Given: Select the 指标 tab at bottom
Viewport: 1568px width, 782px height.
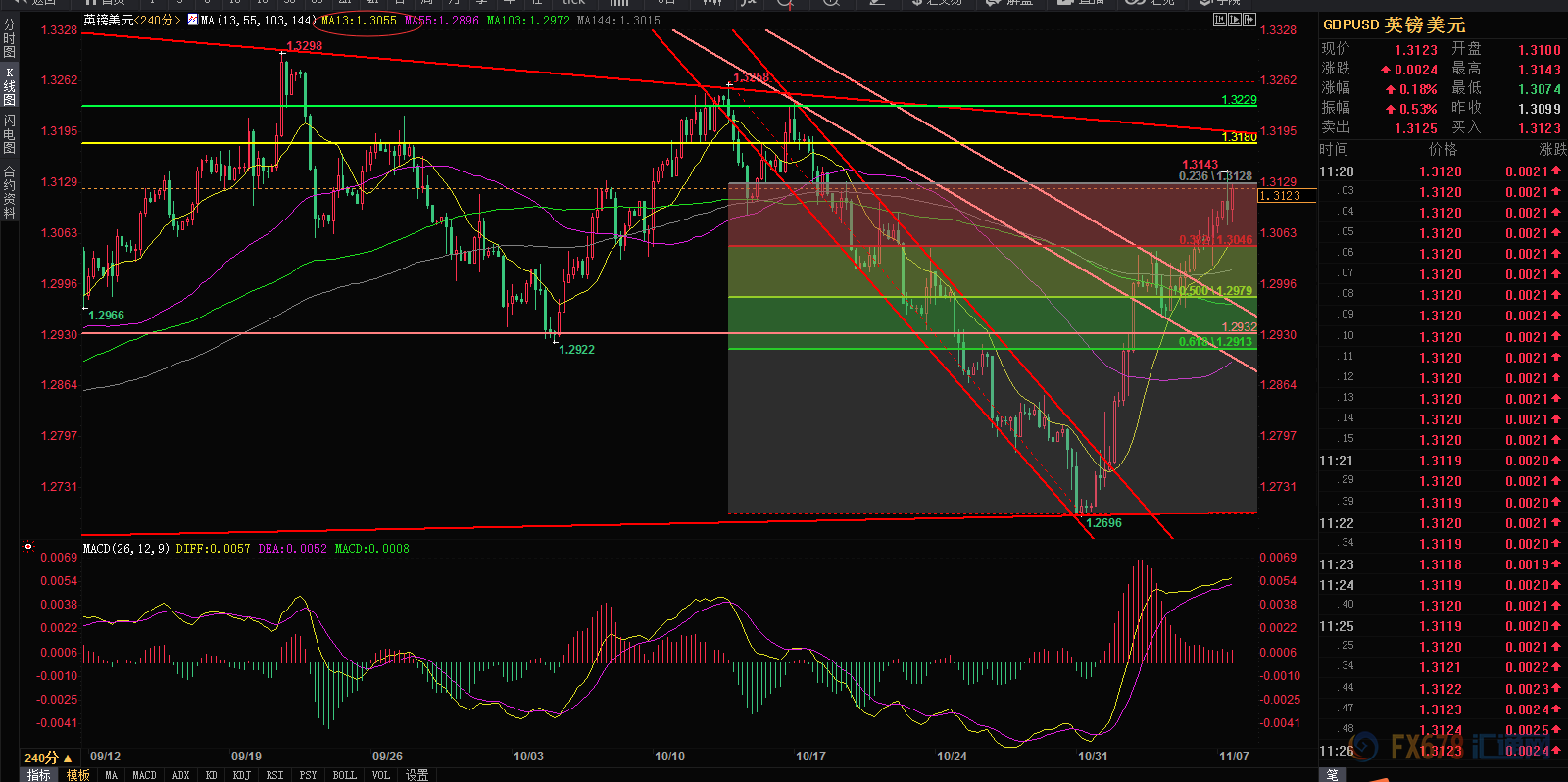Looking at the screenshot, I should pyautogui.click(x=39, y=775).
